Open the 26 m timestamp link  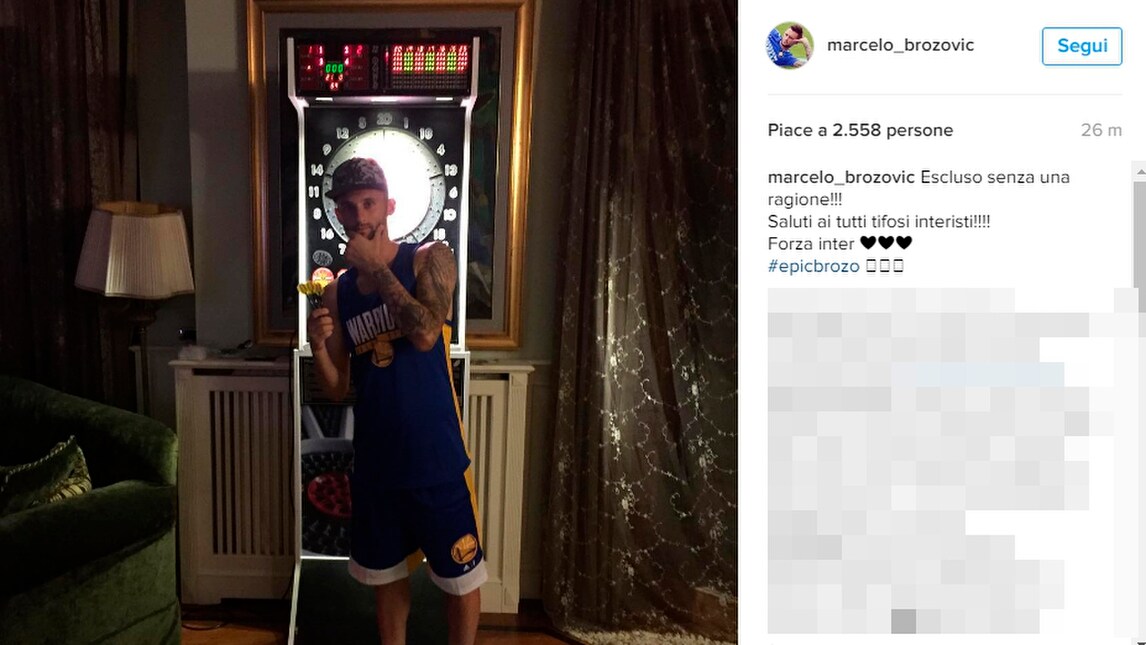coord(1101,130)
